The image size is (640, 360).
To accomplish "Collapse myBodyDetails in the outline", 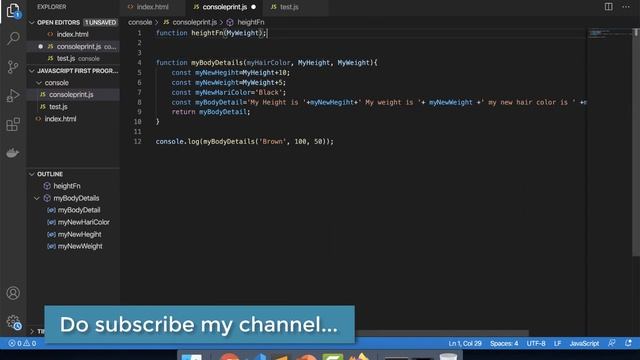I will (x=37, y=198).
